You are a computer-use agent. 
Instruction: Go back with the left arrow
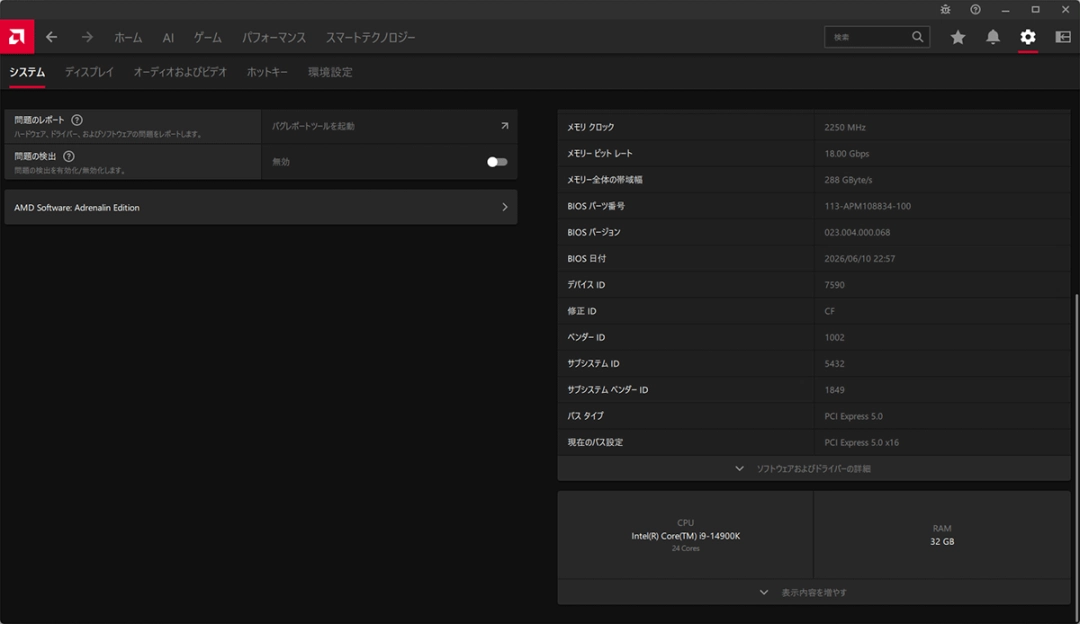[52, 37]
